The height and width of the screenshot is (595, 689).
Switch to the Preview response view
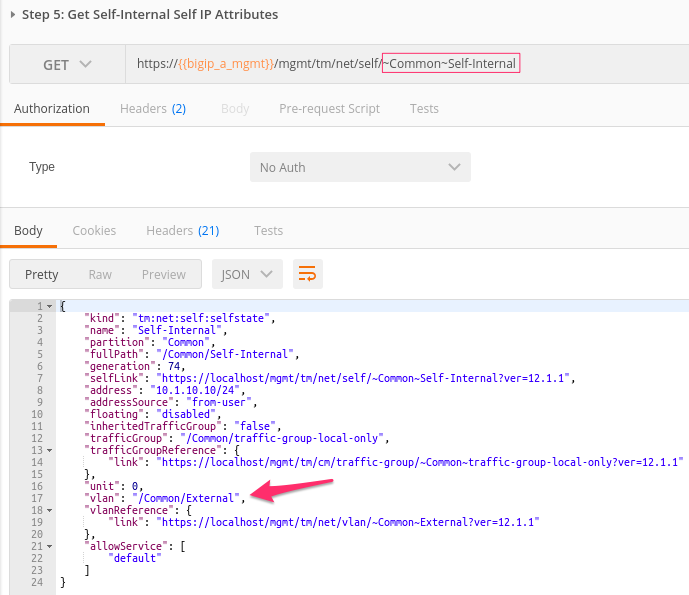(x=163, y=275)
